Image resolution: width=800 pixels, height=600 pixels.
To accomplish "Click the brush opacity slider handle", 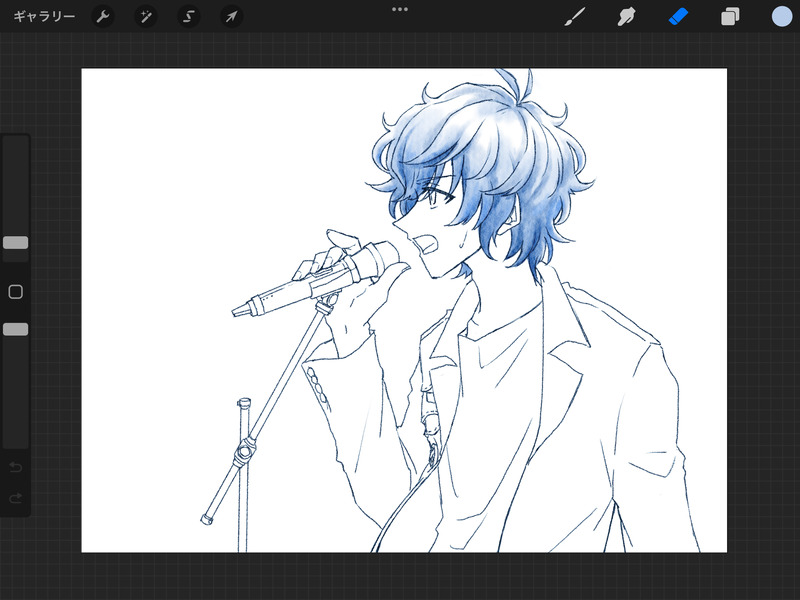I will tap(16, 329).
